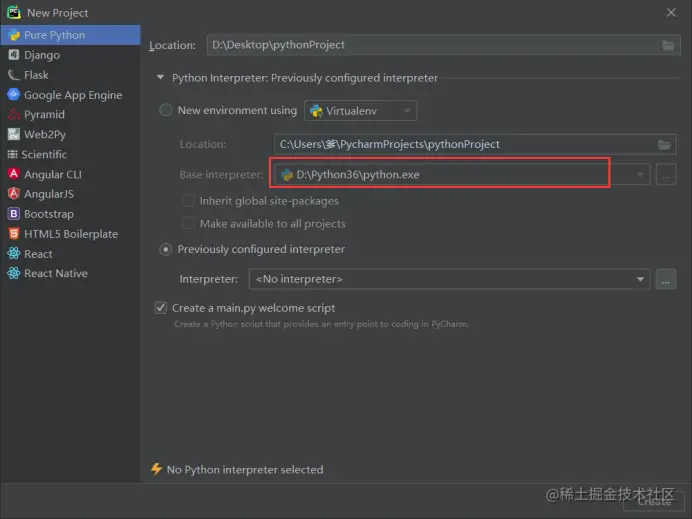Click the lightning warning icon
Screen dimensions: 692x519
point(156,469)
